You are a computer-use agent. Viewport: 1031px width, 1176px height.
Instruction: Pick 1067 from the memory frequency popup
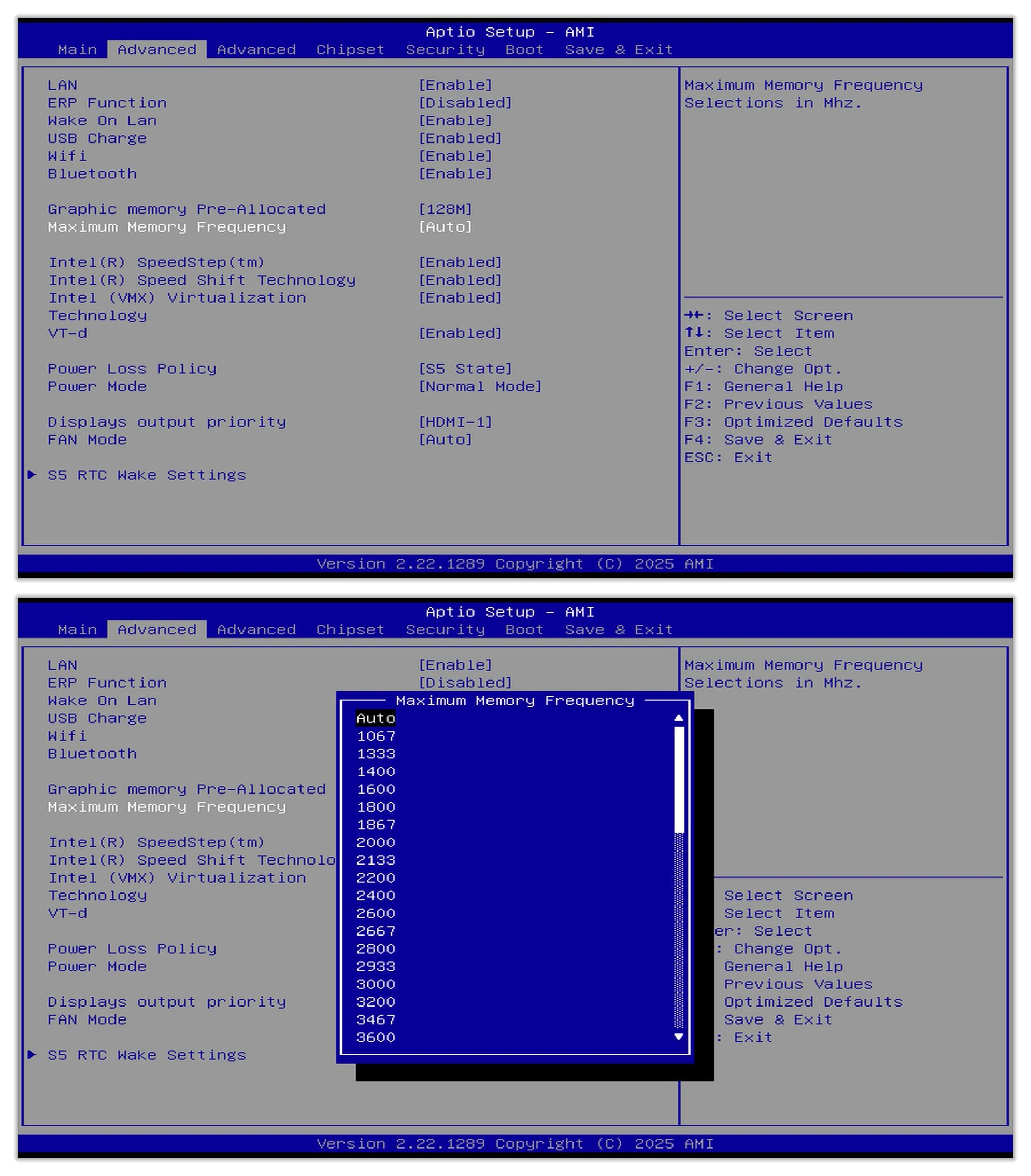(x=376, y=736)
